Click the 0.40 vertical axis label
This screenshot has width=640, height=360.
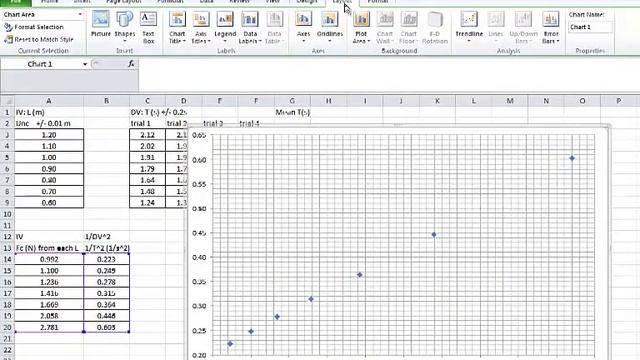199,258
